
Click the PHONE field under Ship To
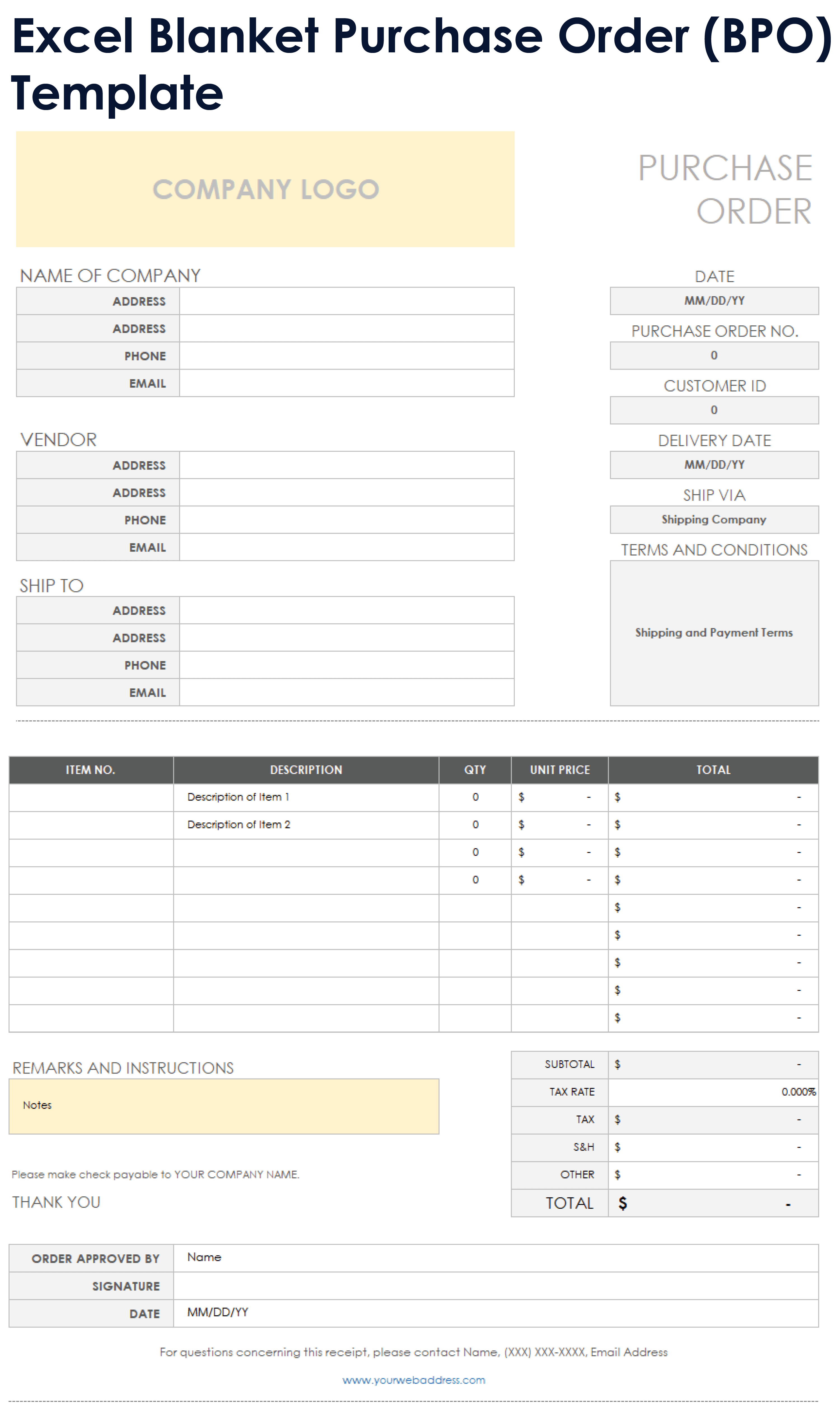pos(347,665)
